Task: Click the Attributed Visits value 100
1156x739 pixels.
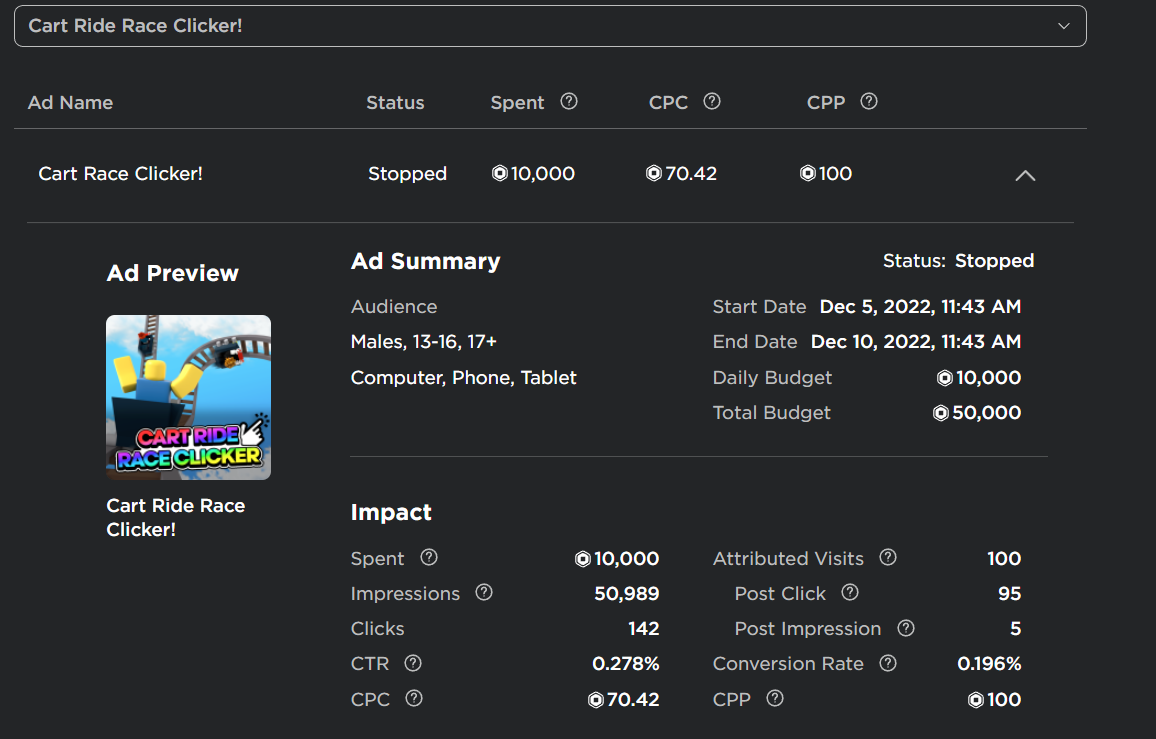Action: pos(1004,558)
